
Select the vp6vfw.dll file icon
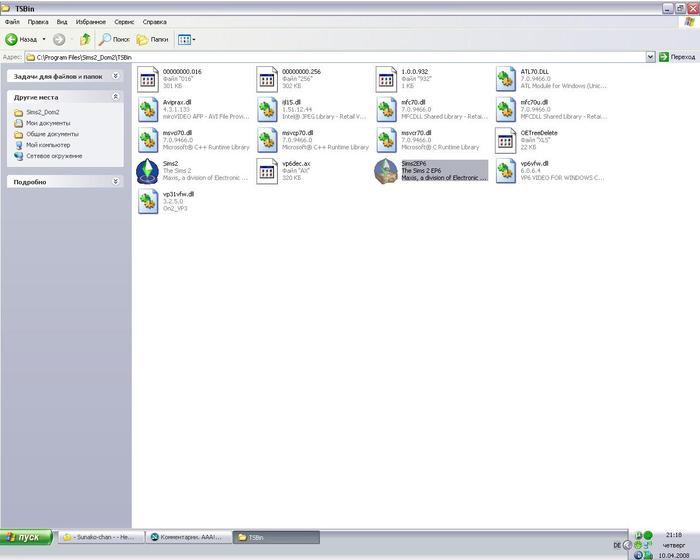(506, 171)
